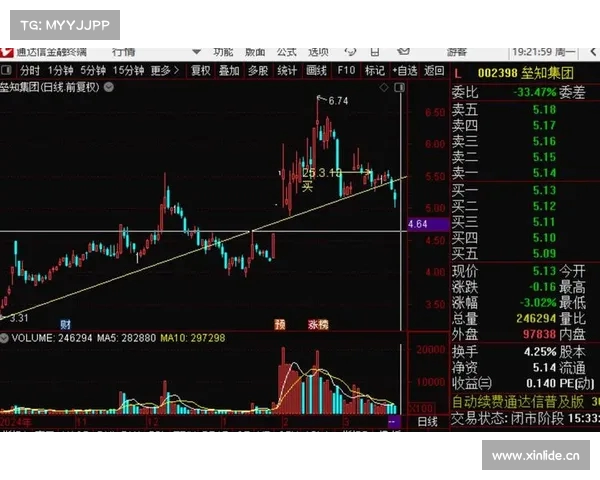600x480 pixels.
Task: Click the 财 financial marker on chart
Action: coord(65,325)
